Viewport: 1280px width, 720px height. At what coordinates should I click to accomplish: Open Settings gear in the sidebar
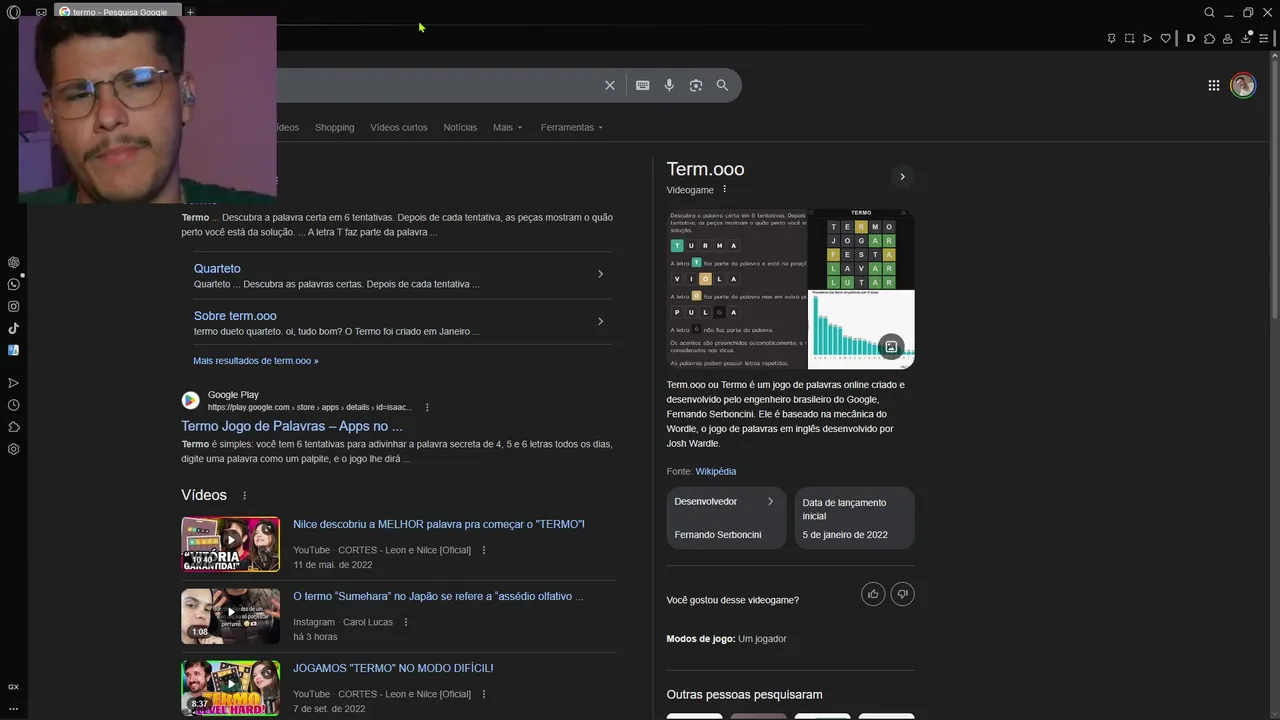[14, 449]
